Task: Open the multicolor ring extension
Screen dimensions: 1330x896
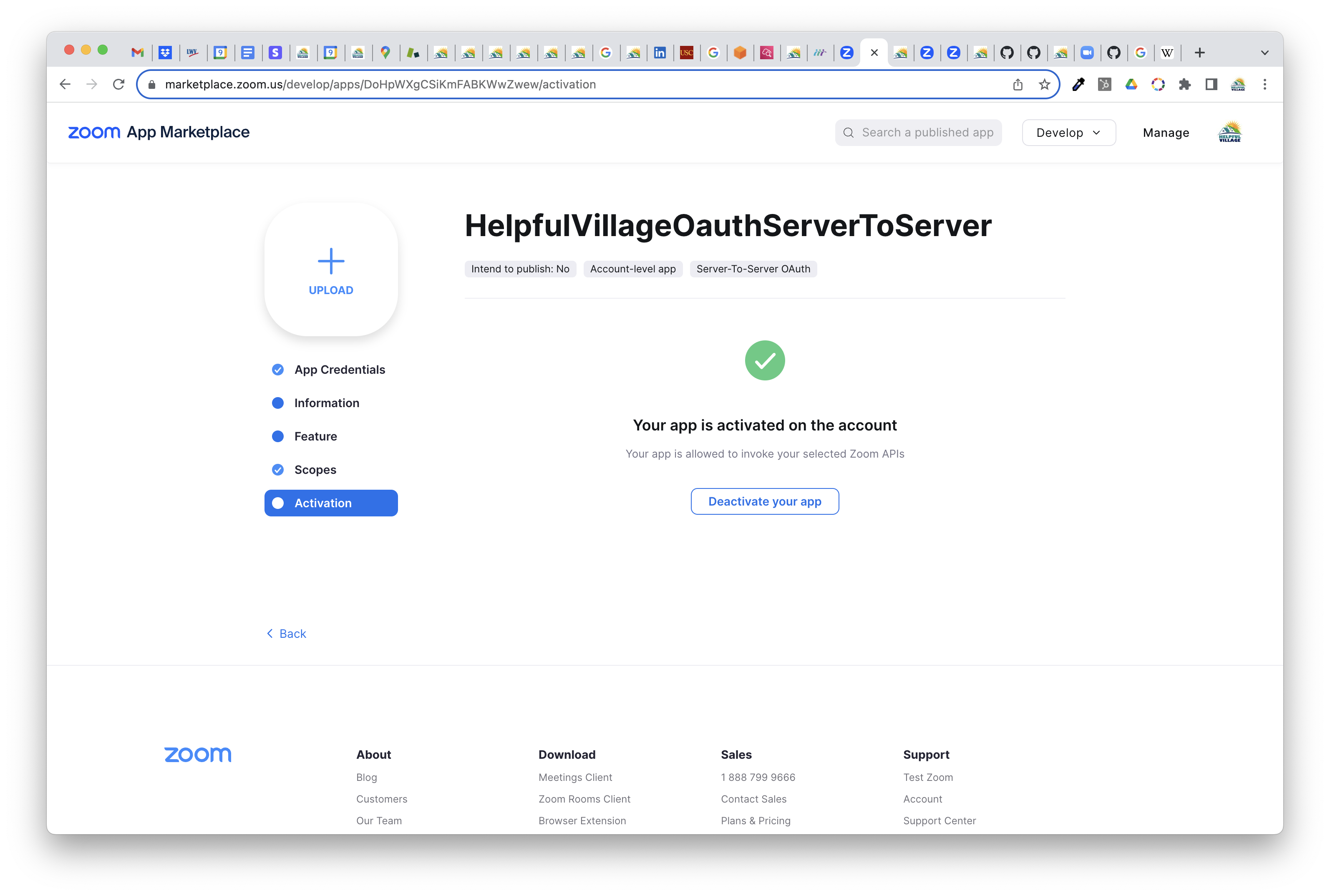Action: point(1158,85)
